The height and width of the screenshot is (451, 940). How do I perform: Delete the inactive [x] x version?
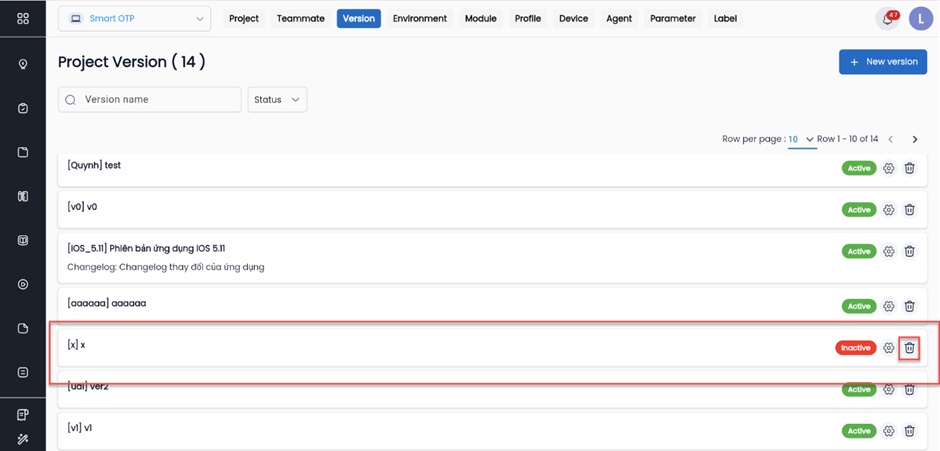(x=909, y=348)
